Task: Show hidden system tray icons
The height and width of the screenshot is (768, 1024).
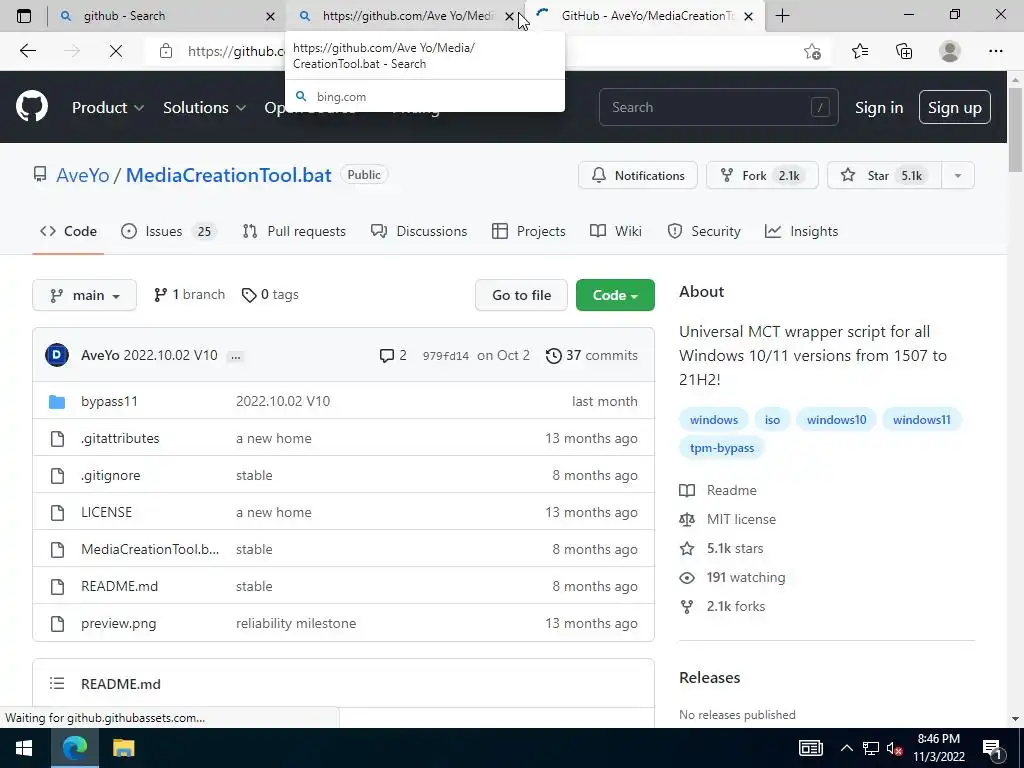Action: coord(846,748)
